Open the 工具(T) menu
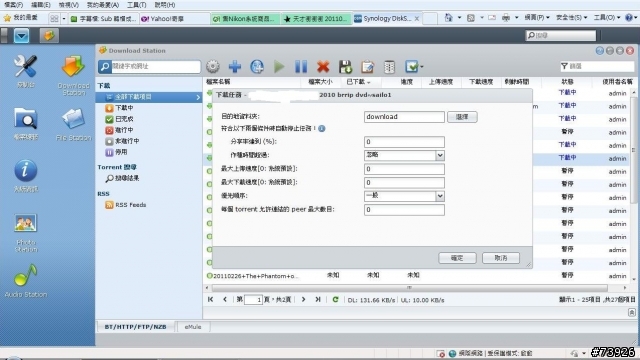This screenshot has height=360, width=640. pos(136,5)
